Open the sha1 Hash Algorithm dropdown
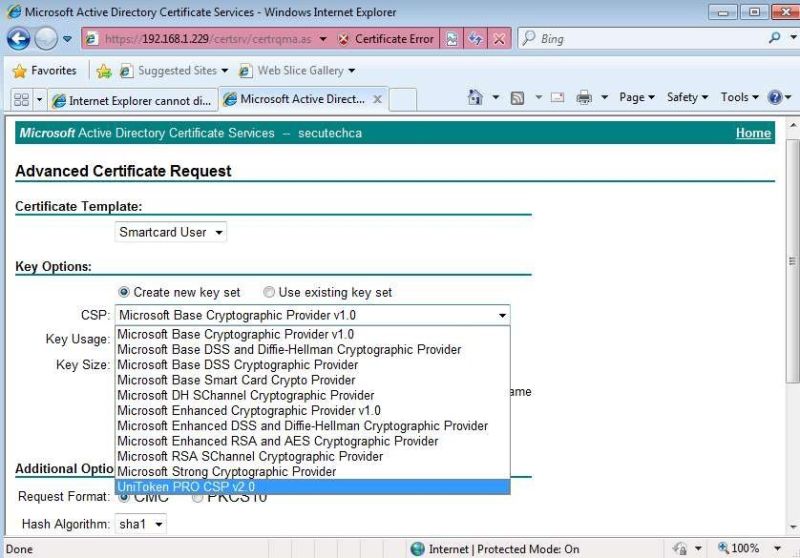Screen dimensions: 800x558 140,524
